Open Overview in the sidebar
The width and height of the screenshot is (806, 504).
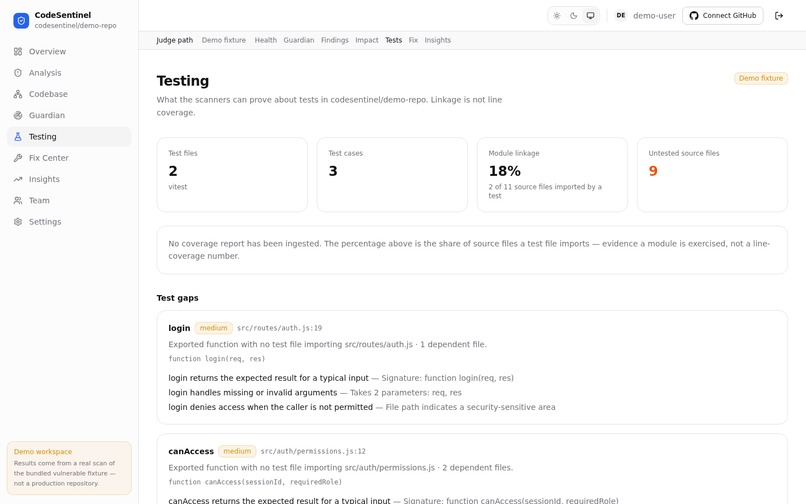pos(69,51)
